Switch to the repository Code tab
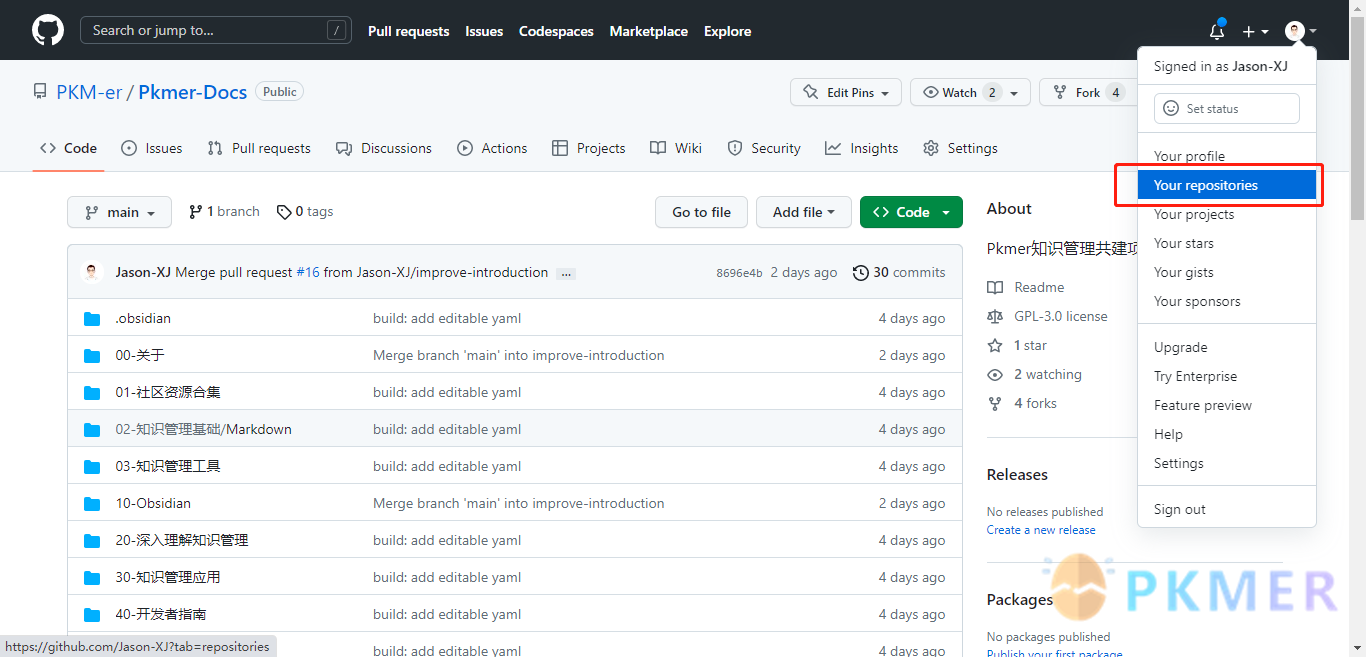Screen dimensions: 1366x657 pos(69,148)
